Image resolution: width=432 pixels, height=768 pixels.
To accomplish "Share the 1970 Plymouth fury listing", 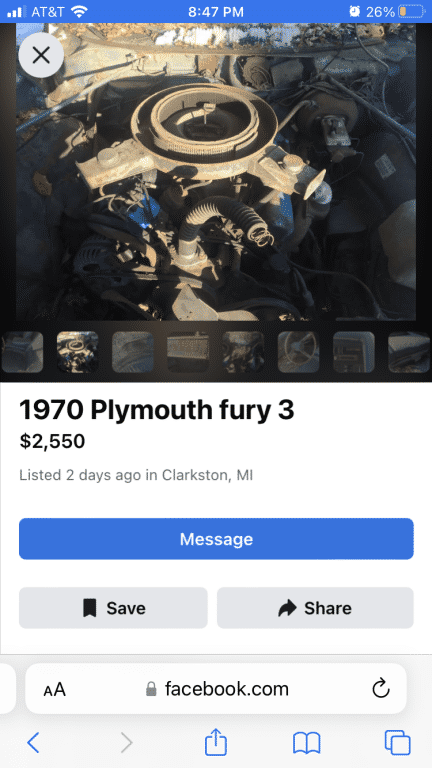I will point(315,608).
